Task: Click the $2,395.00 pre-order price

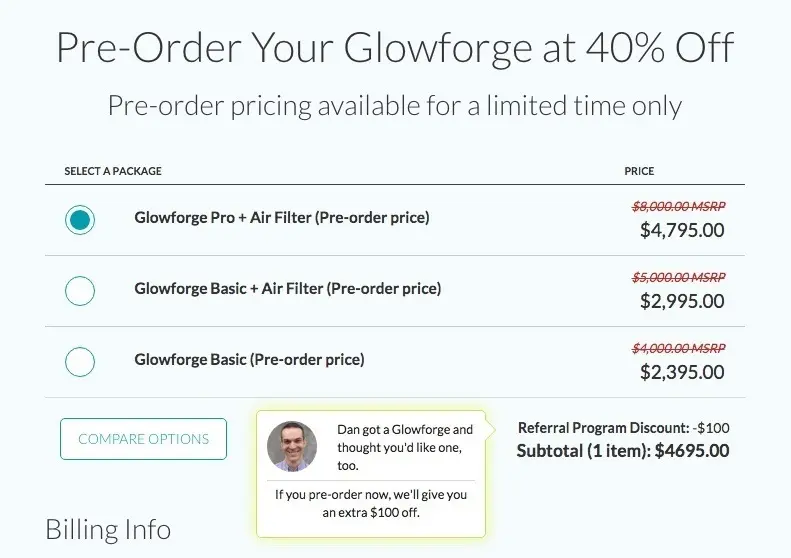Action: click(682, 372)
